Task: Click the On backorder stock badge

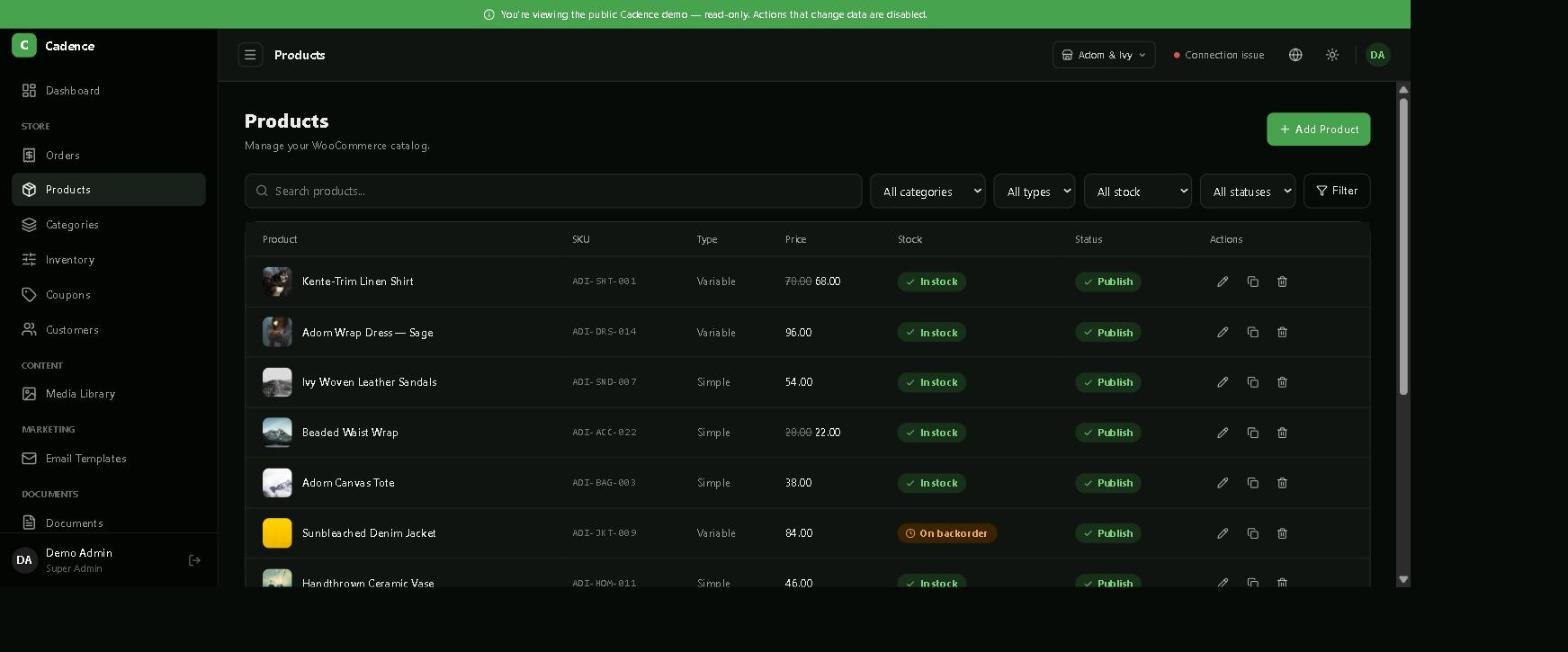Action: coord(947,533)
